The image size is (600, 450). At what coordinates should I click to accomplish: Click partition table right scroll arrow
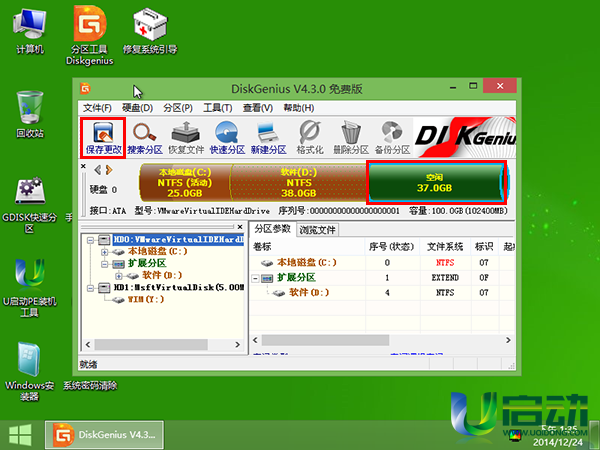pyautogui.click(x=508, y=340)
